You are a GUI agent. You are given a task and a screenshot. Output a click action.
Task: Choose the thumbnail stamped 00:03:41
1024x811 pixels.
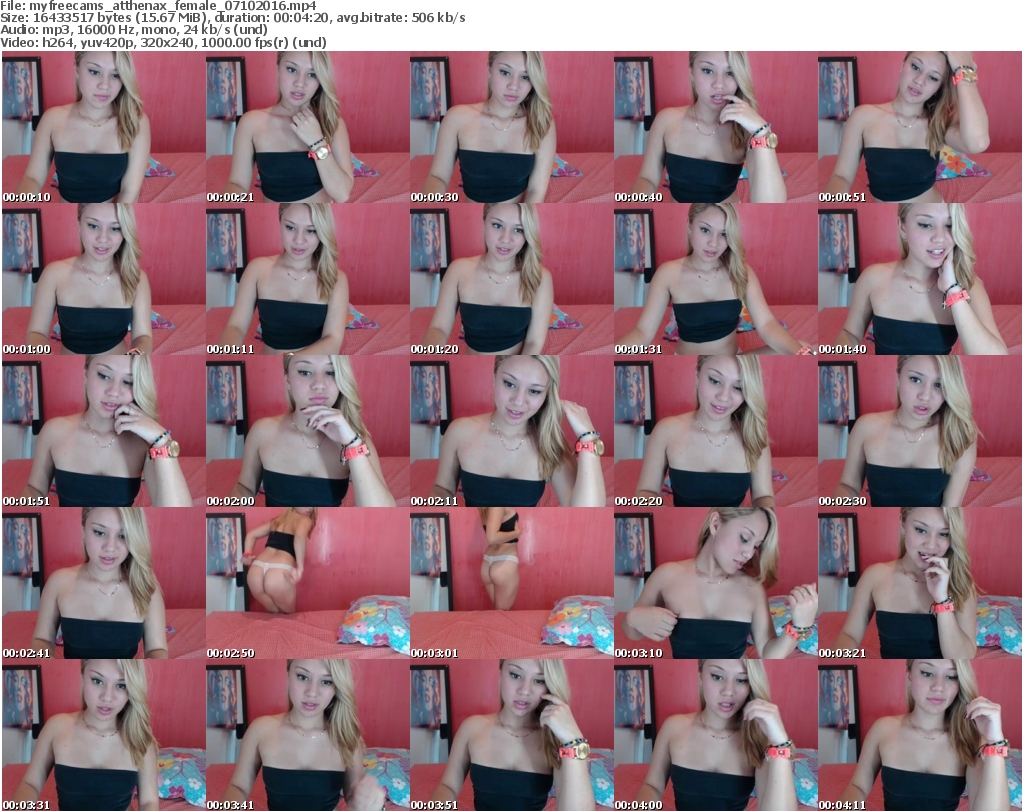(x=308, y=735)
